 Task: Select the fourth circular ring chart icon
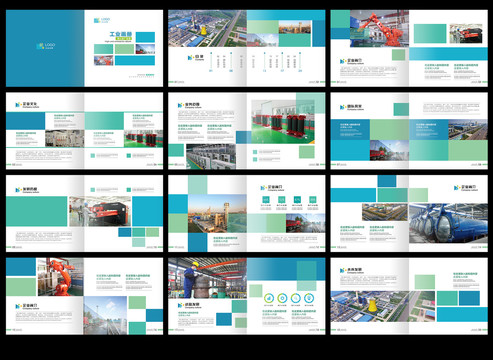(x=309, y=298)
